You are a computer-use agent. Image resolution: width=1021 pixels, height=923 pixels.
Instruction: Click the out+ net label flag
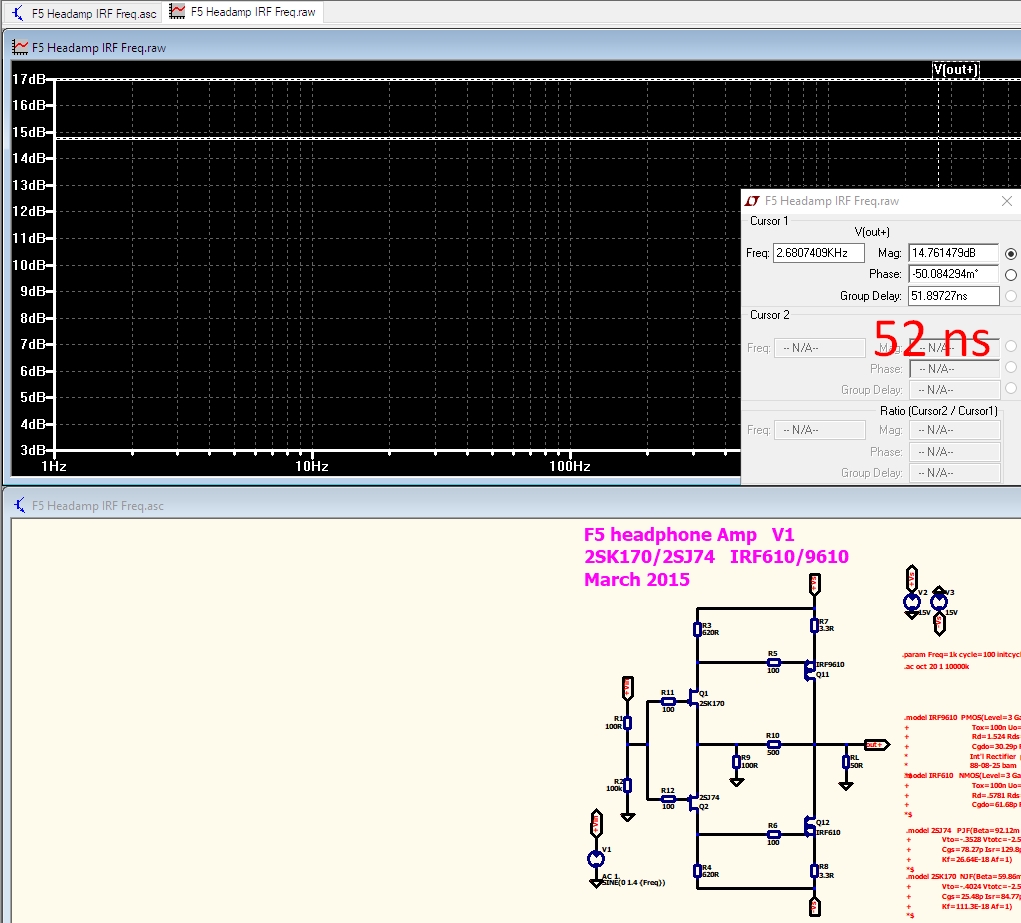coord(875,745)
